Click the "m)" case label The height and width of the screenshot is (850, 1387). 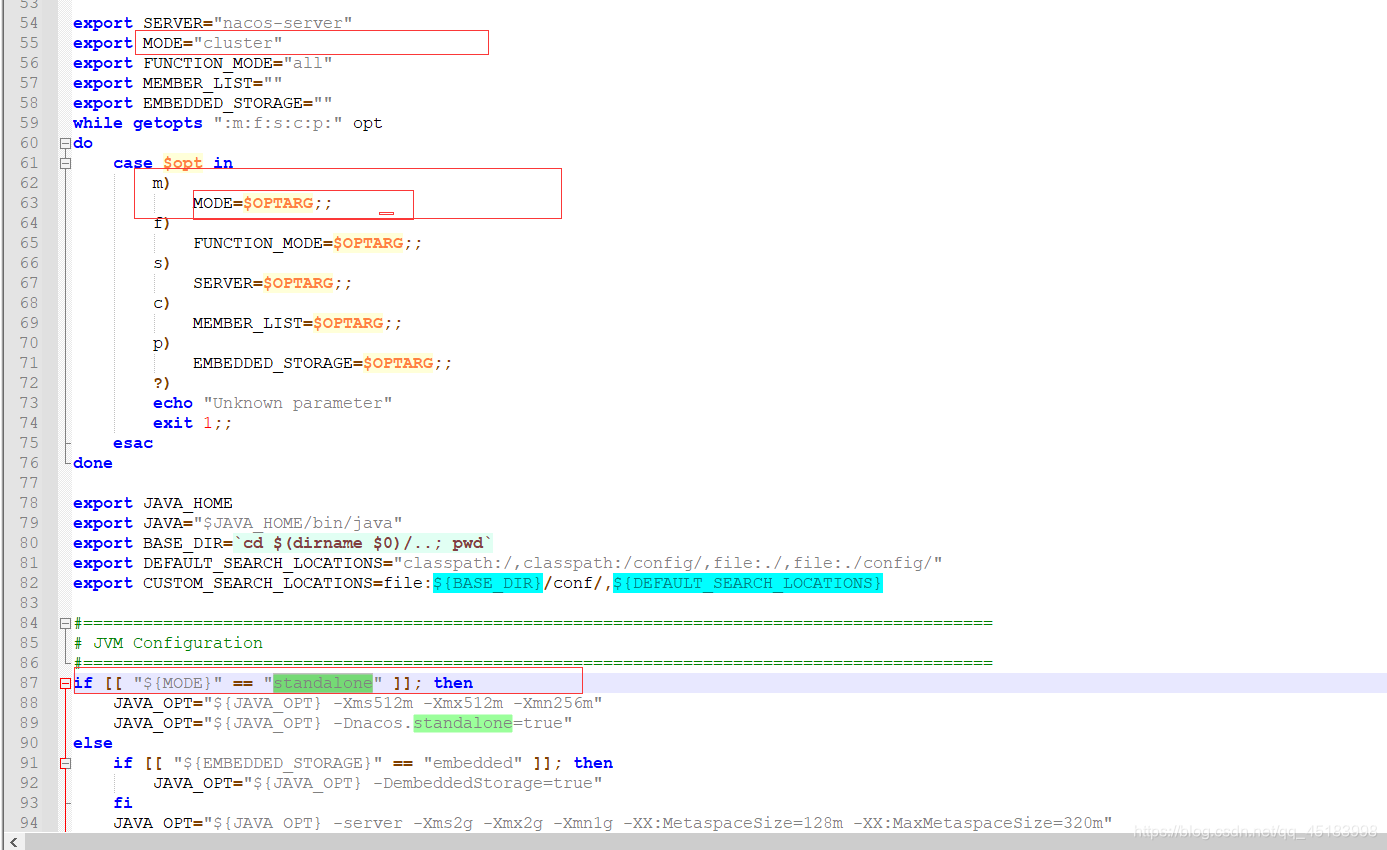(162, 183)
